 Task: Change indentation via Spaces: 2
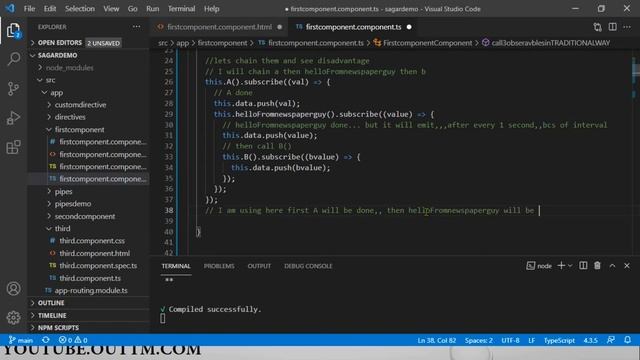[479, 340]
